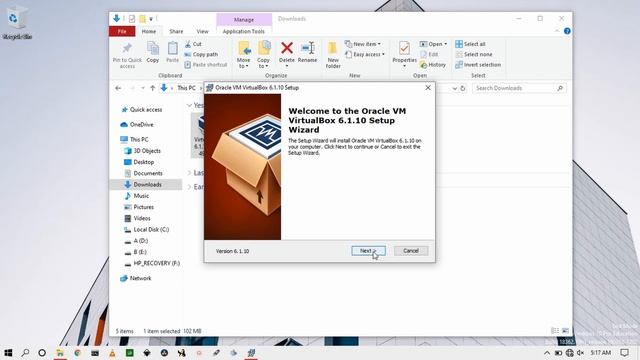Click the Windows Start button
Viewport: 640px width, 360px height.
coord(8,353)
